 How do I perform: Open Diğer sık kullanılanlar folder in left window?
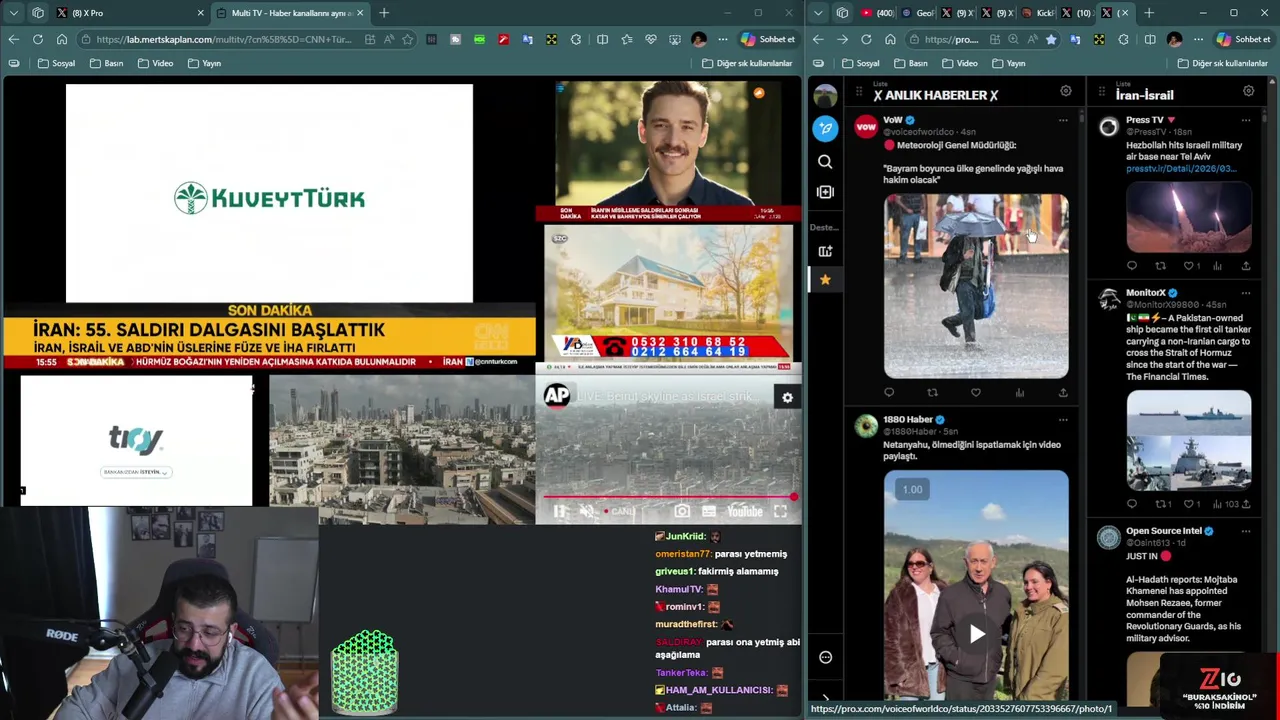pyautogui.click(x=748, y=63)
